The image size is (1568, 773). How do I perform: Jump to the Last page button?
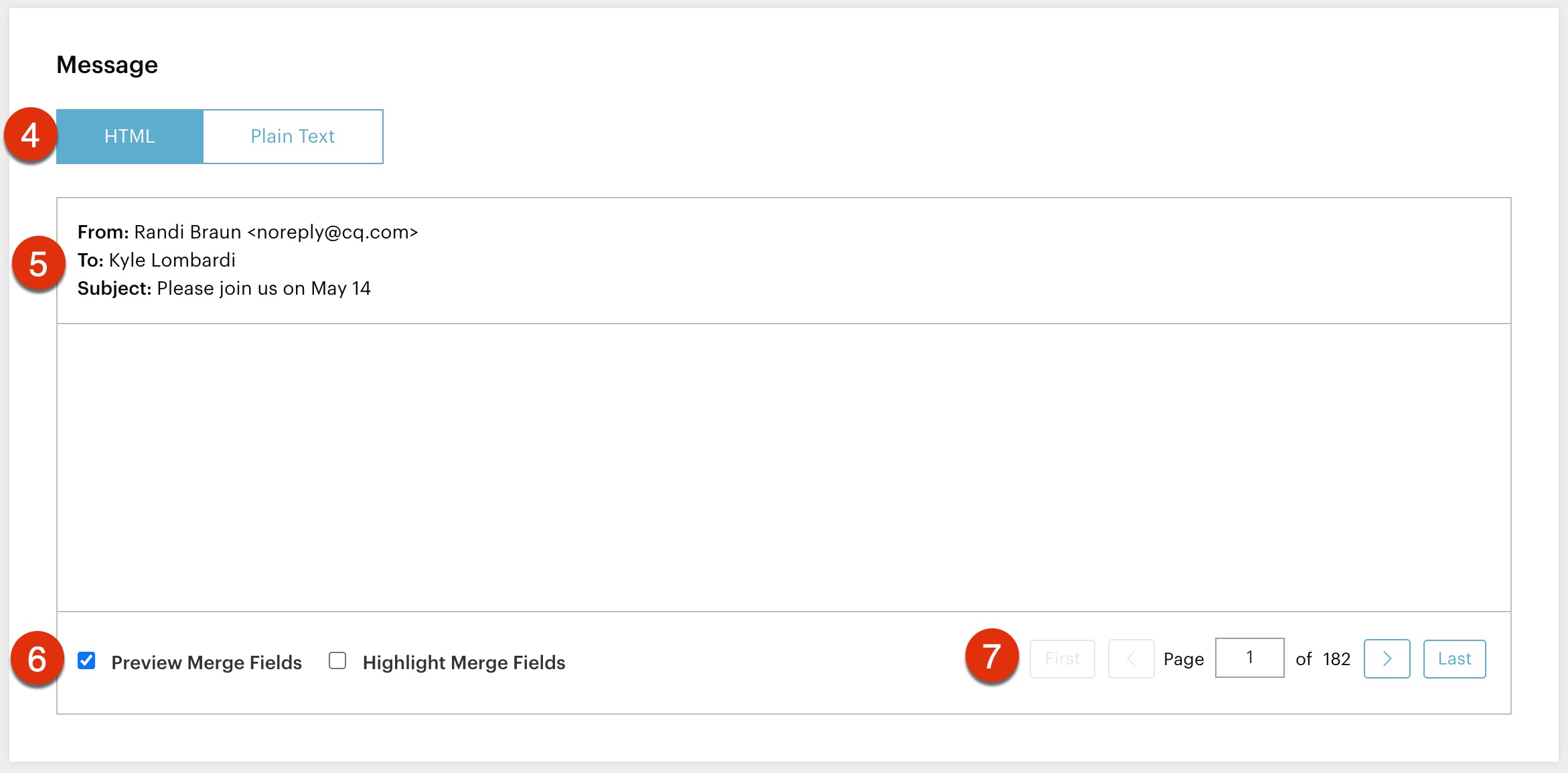pos(1454,659)
